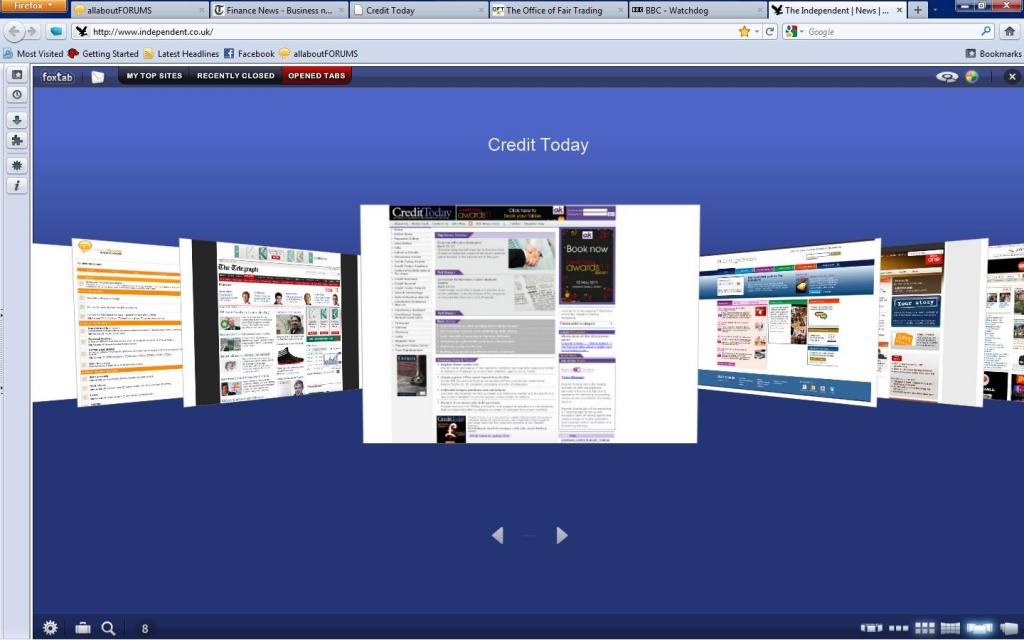This screenshot has width=1024, height=640.
Task: Expand the list all tabs dropdown arrow
Action: click(935, 10)
